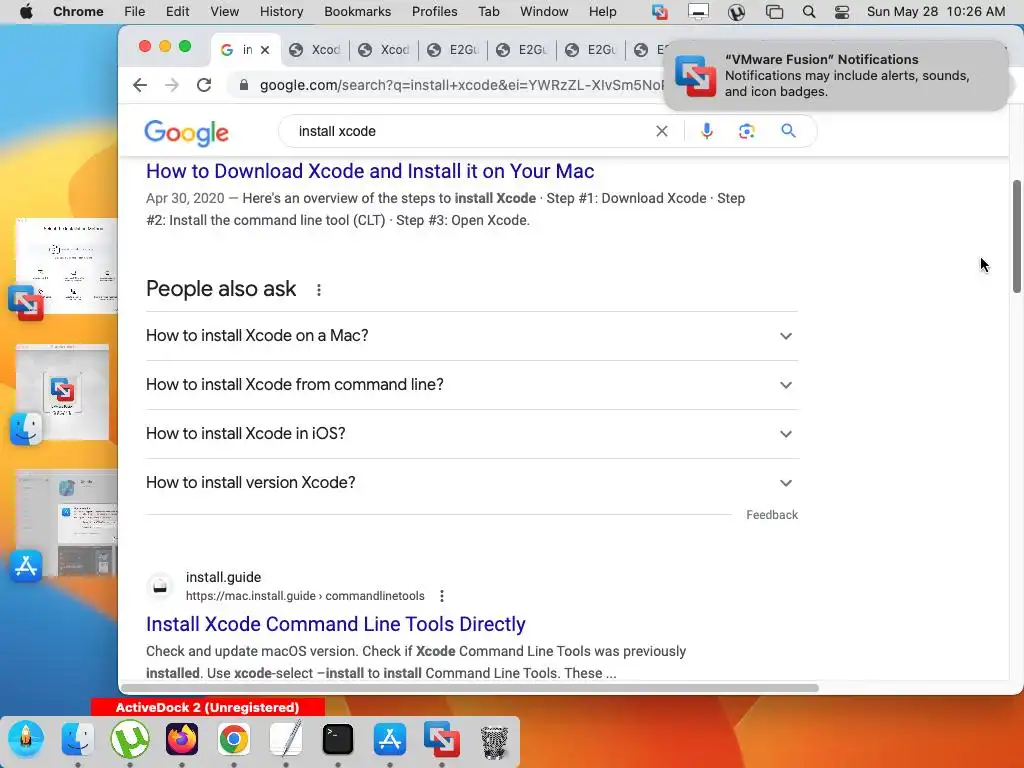Select the Finder window thumbnail on left
The image size is (1024, 768).
click(x=63, y=392)
